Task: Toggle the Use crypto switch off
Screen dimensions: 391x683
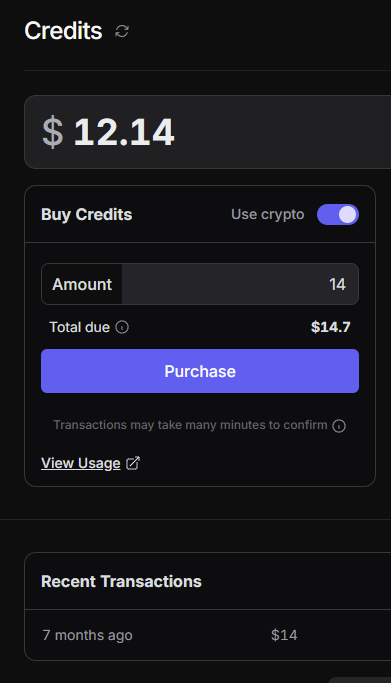Action: tap(338, 214)
